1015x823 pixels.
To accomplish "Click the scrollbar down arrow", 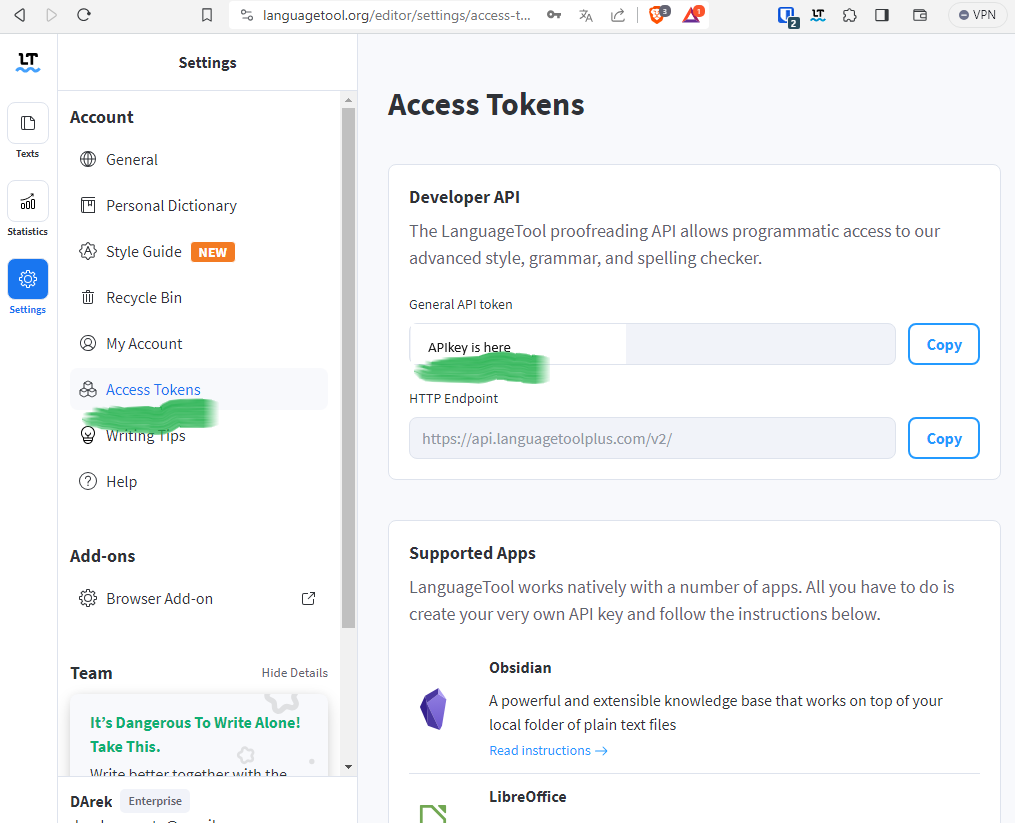I will (x=348, y=767).
